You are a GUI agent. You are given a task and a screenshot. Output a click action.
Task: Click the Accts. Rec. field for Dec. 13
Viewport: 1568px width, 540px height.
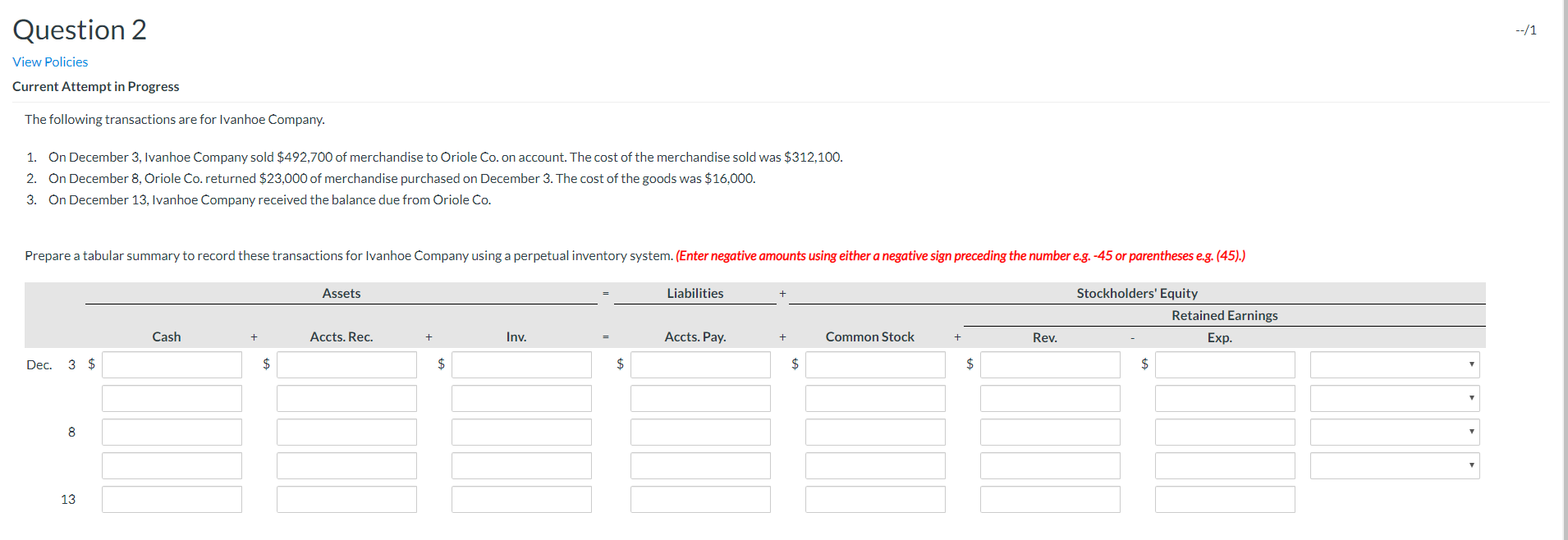pos(346,499)
